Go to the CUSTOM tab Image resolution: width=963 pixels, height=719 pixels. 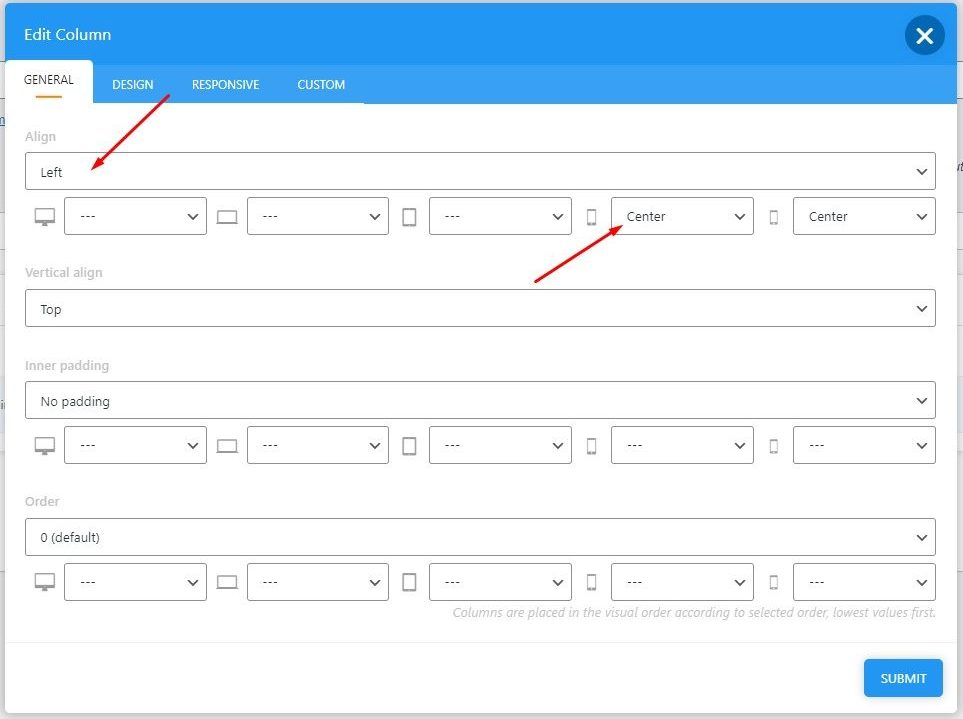(321, 85)
